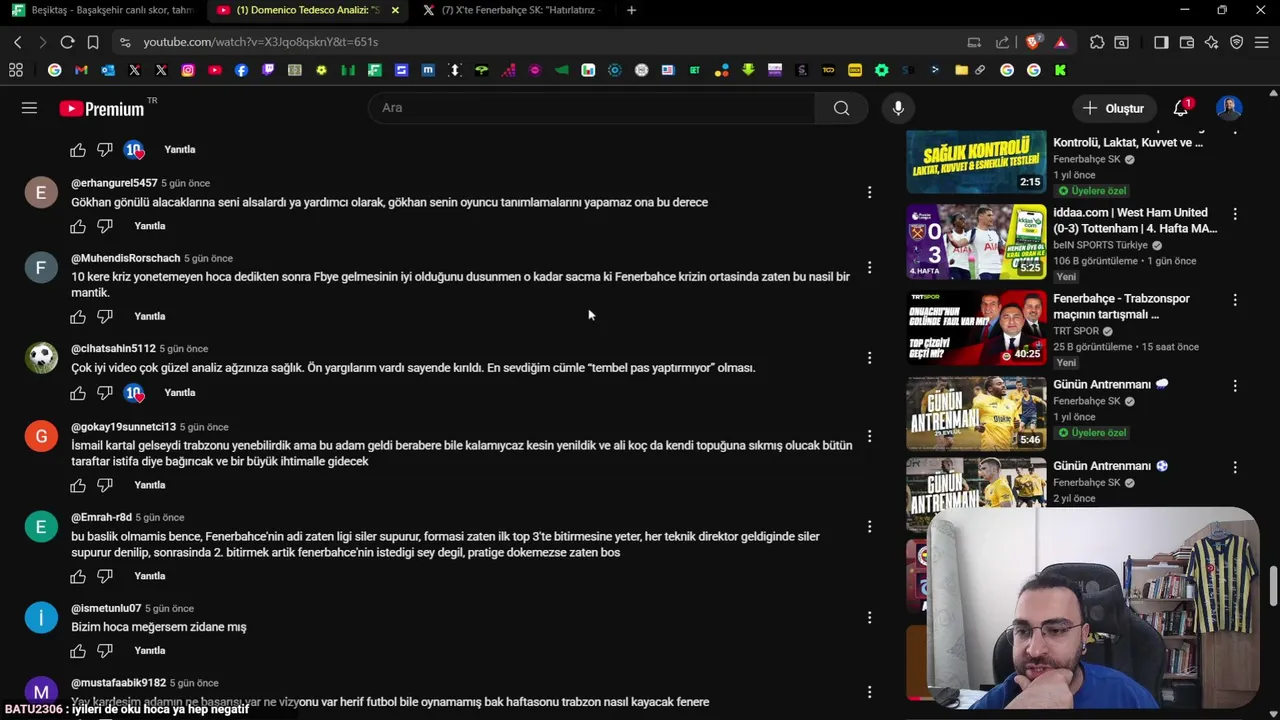Dislike the comment by @gokay19sunnetci13
Screen dimensions: 1280x720
pos(105,485)
